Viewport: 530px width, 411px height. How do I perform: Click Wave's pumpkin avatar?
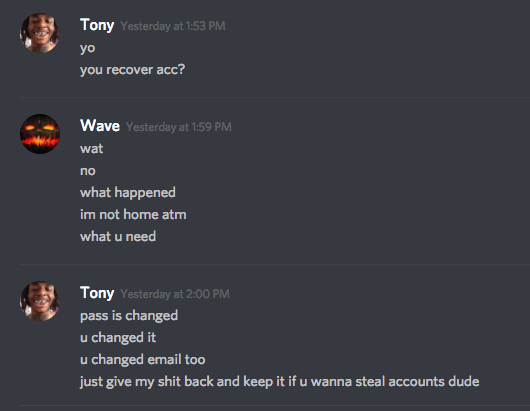[40, 134]
